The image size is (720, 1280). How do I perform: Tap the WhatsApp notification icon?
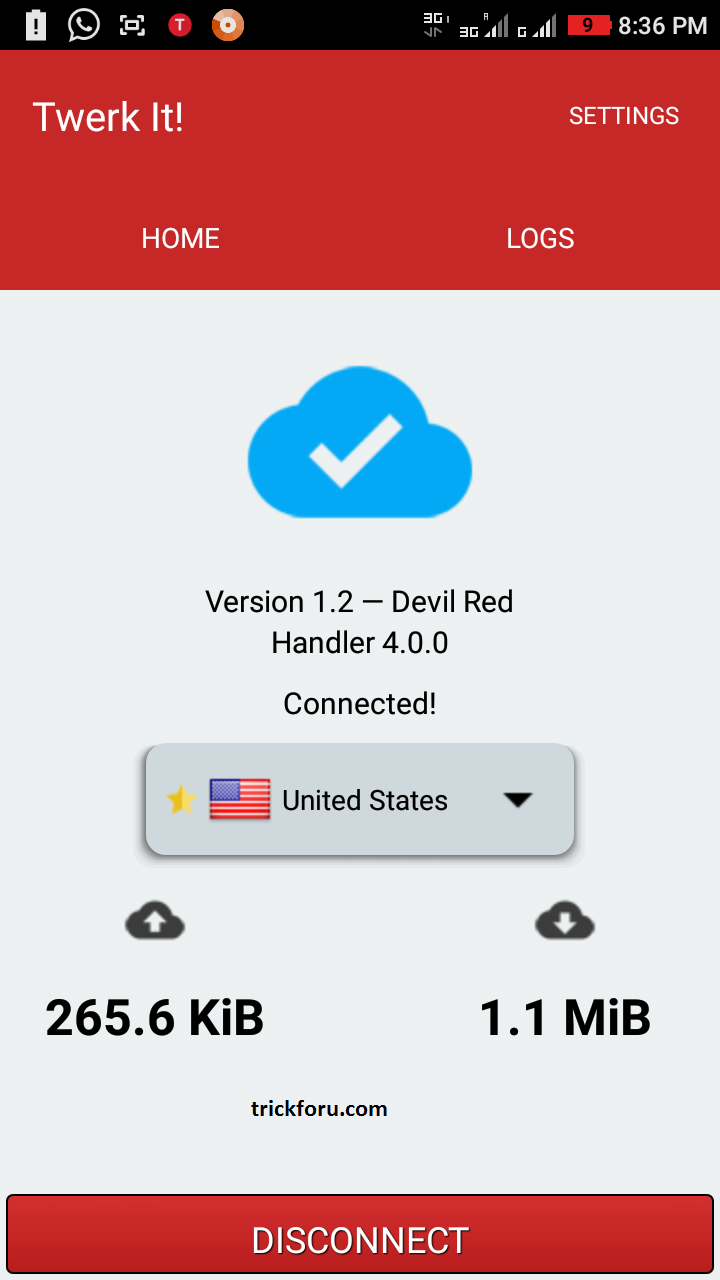tap(84, 25)
